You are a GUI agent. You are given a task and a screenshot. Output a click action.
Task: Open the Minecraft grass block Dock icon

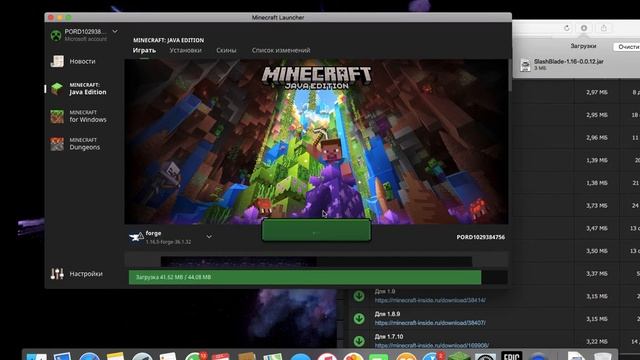click(459, 356)
